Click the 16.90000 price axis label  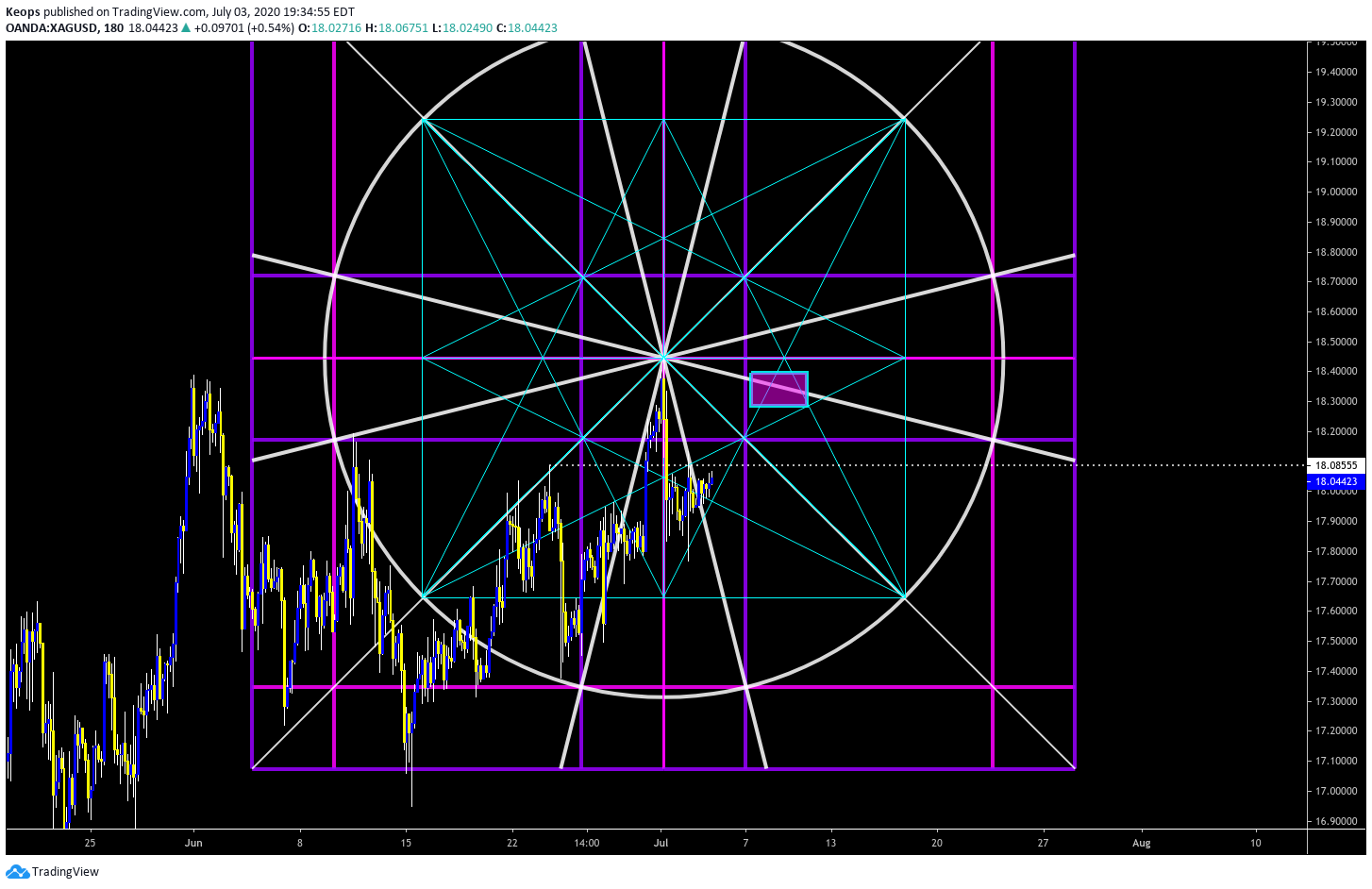click(1337, 821)
